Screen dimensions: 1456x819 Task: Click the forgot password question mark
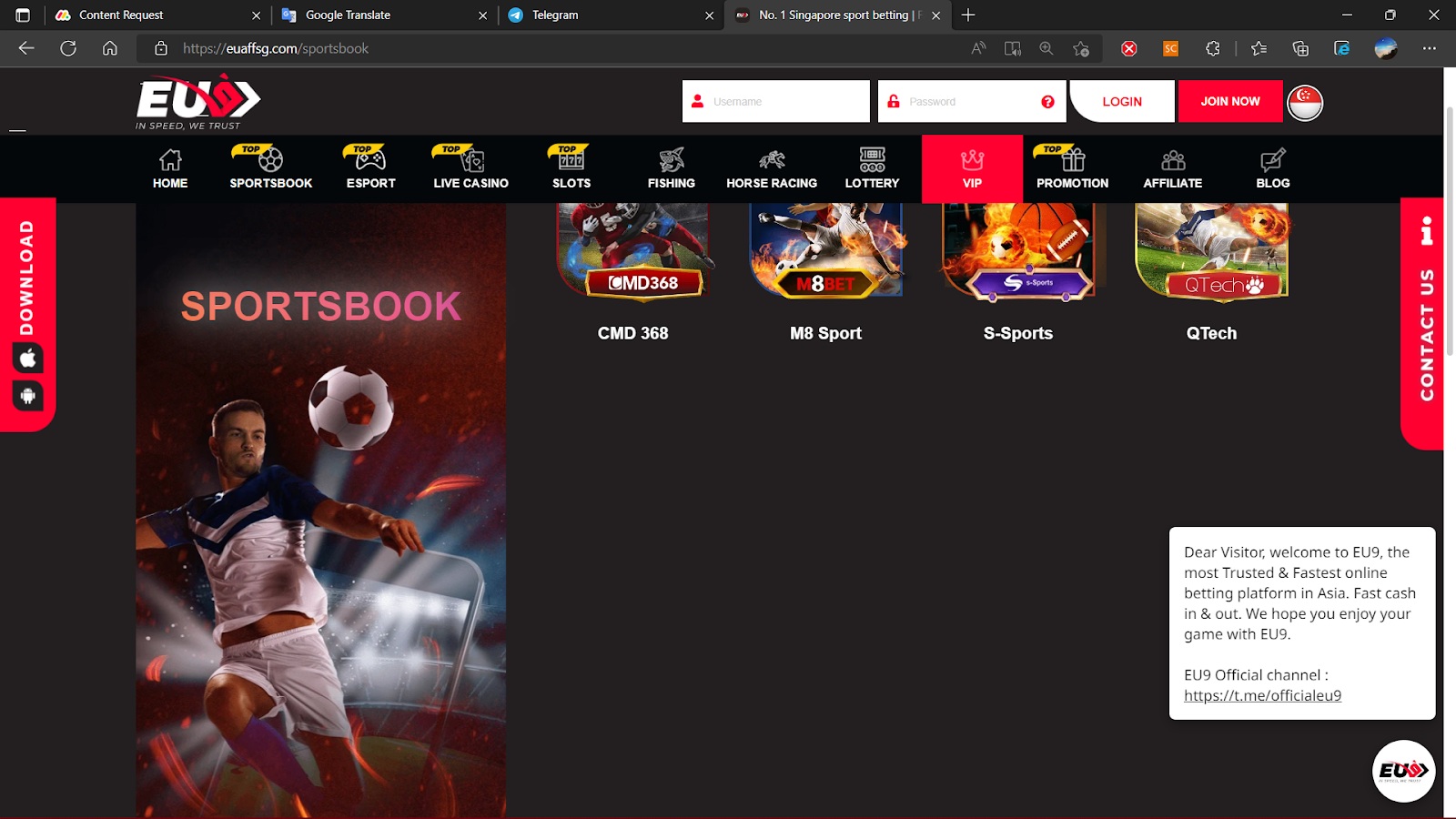1047,102
